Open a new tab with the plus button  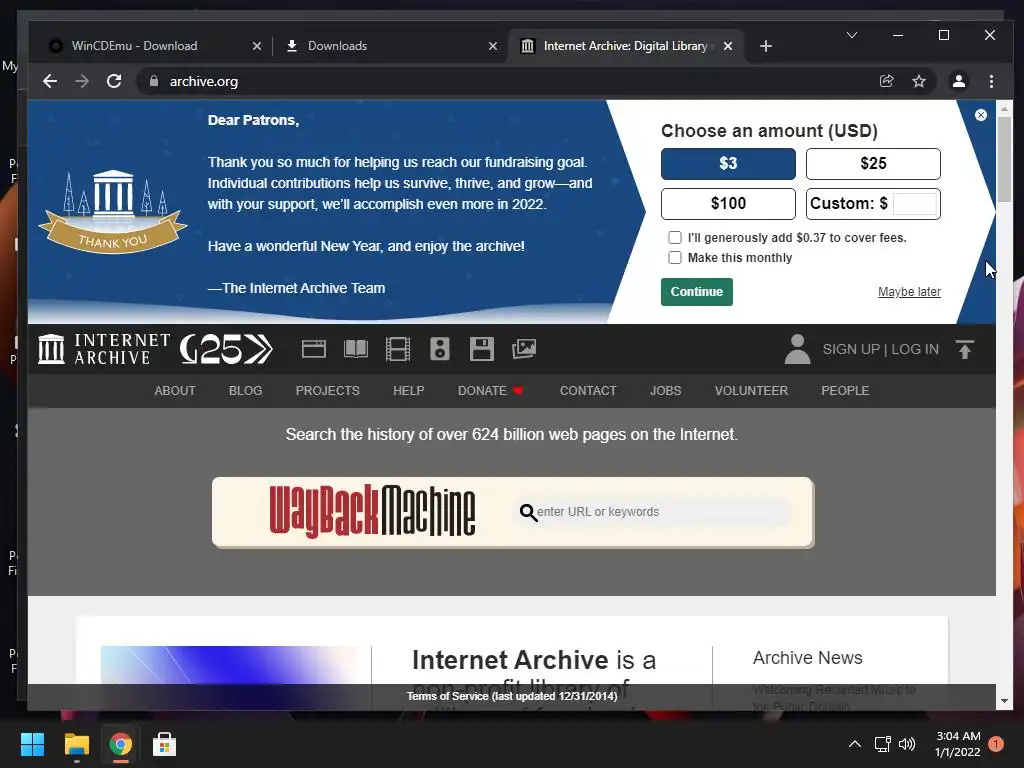[x=766, y=46]
